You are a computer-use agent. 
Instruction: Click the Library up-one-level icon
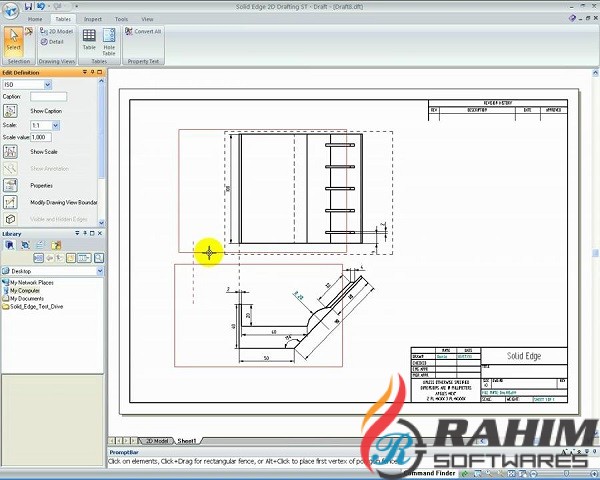[60, 258]
